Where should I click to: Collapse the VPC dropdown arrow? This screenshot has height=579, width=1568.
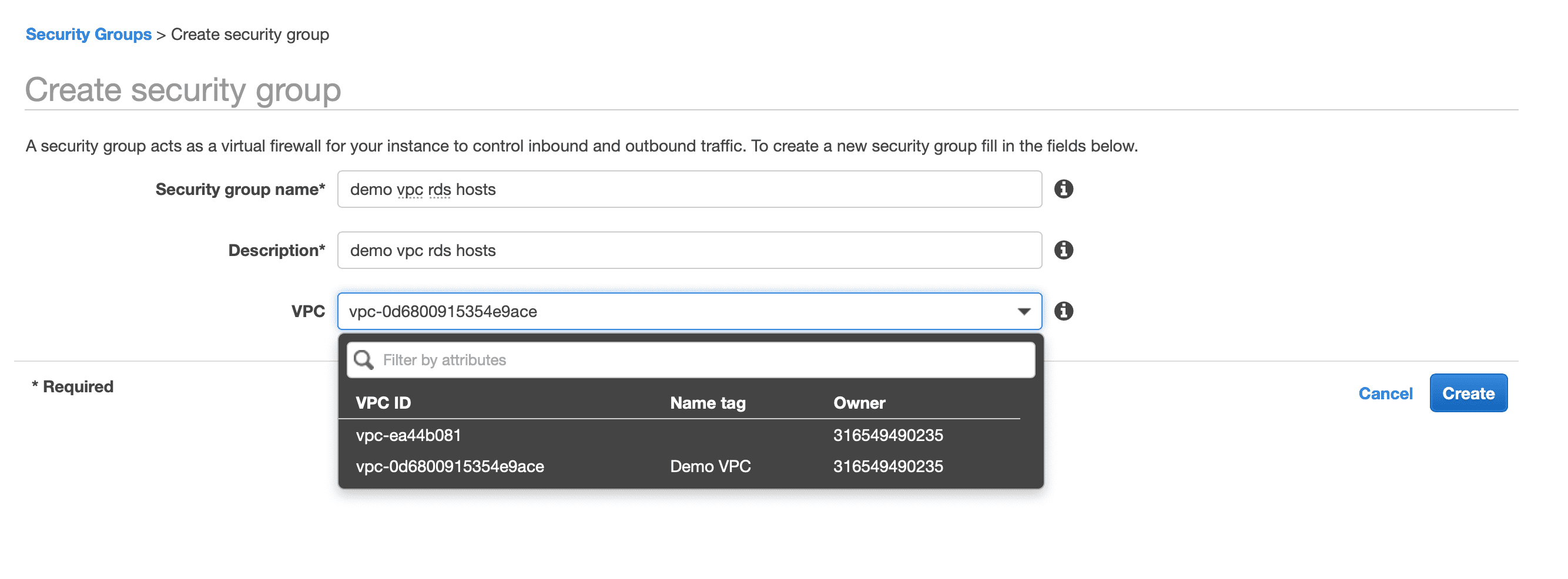1024,311
